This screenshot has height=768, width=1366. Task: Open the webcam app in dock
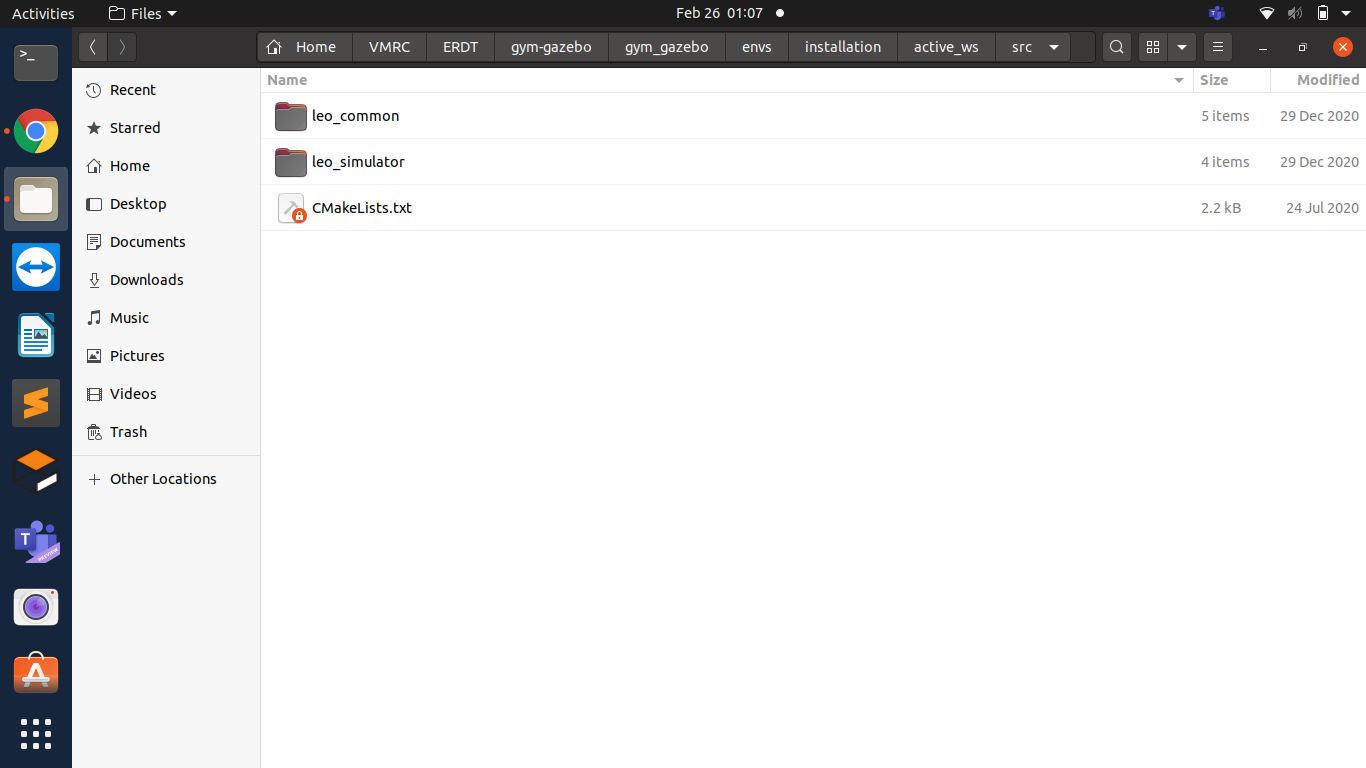click(36, 607)
